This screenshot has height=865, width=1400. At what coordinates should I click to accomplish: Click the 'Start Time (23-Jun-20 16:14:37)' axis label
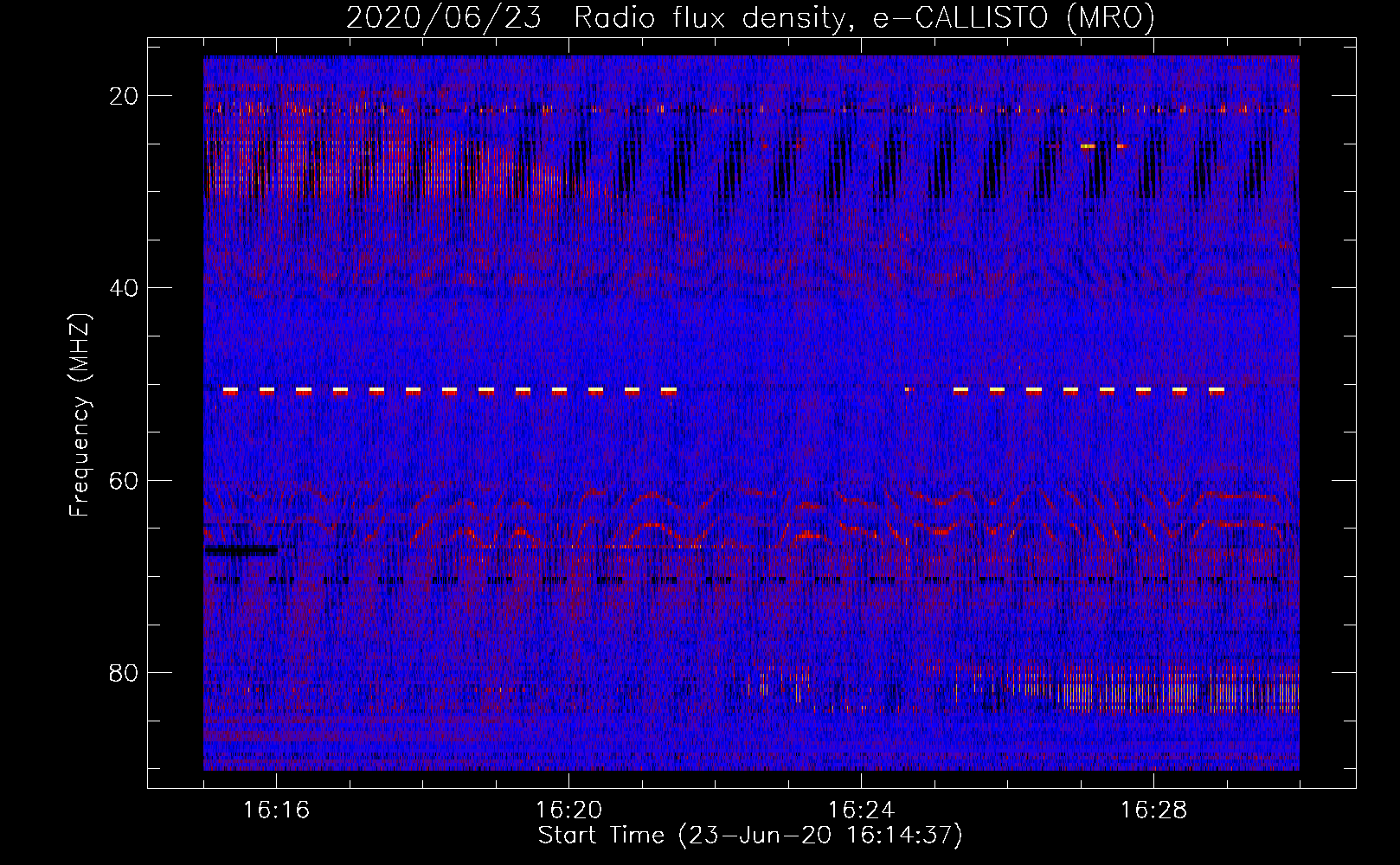click(x=750, y=836)
